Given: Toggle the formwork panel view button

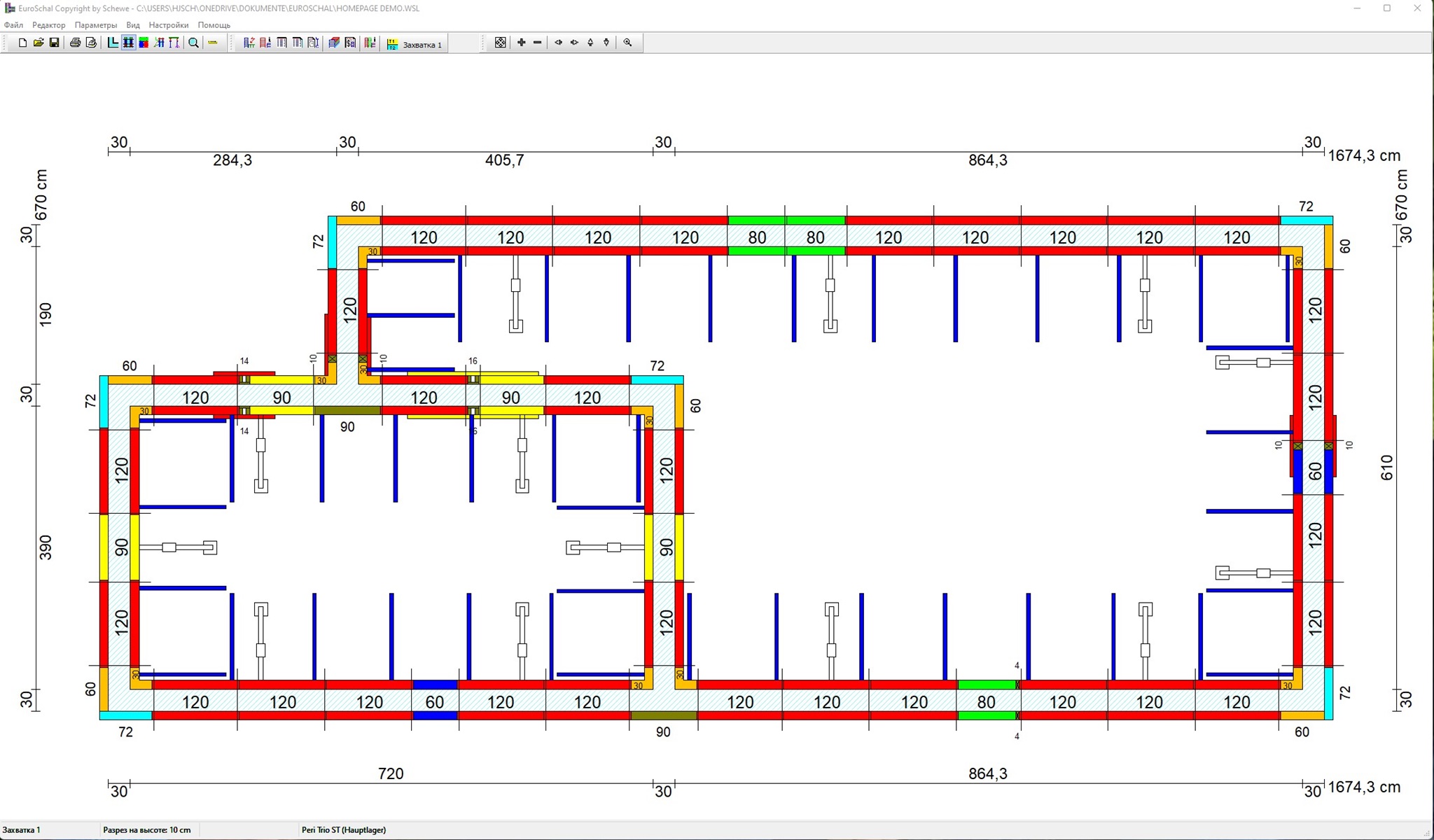Looking at the screenshot, I should 128,43.
